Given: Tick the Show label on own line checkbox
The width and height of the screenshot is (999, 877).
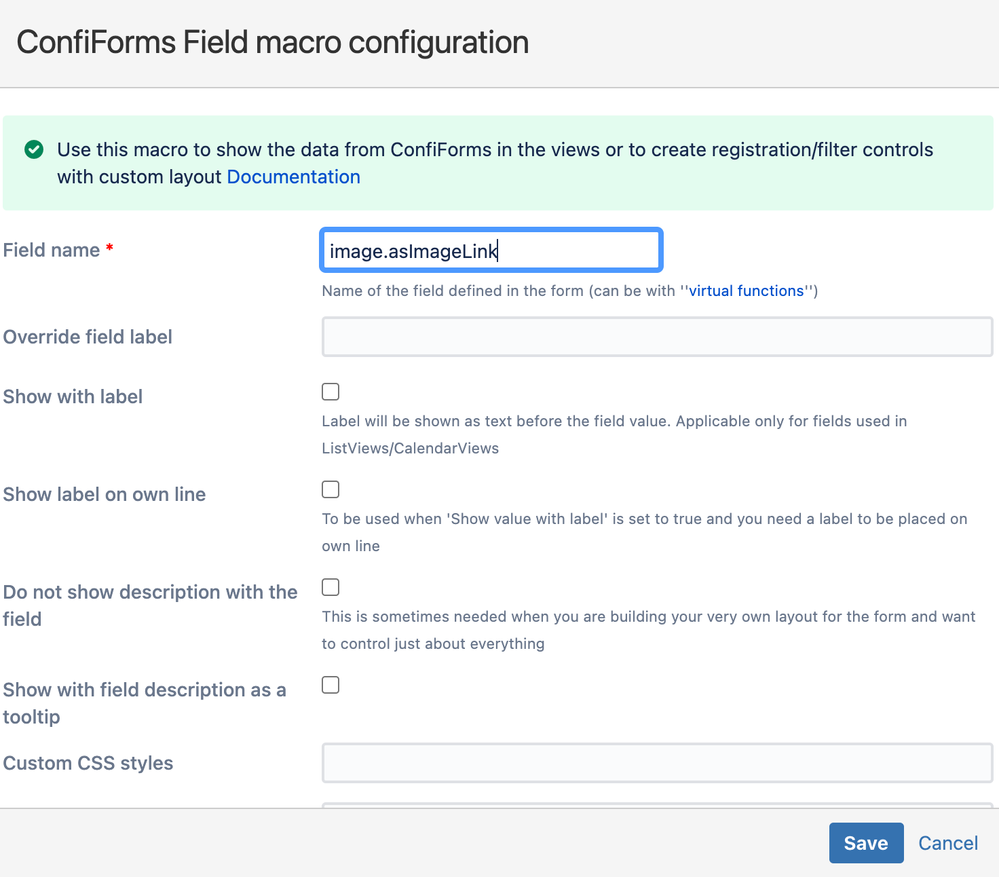Looking at the screenshot, I should 331,489.
